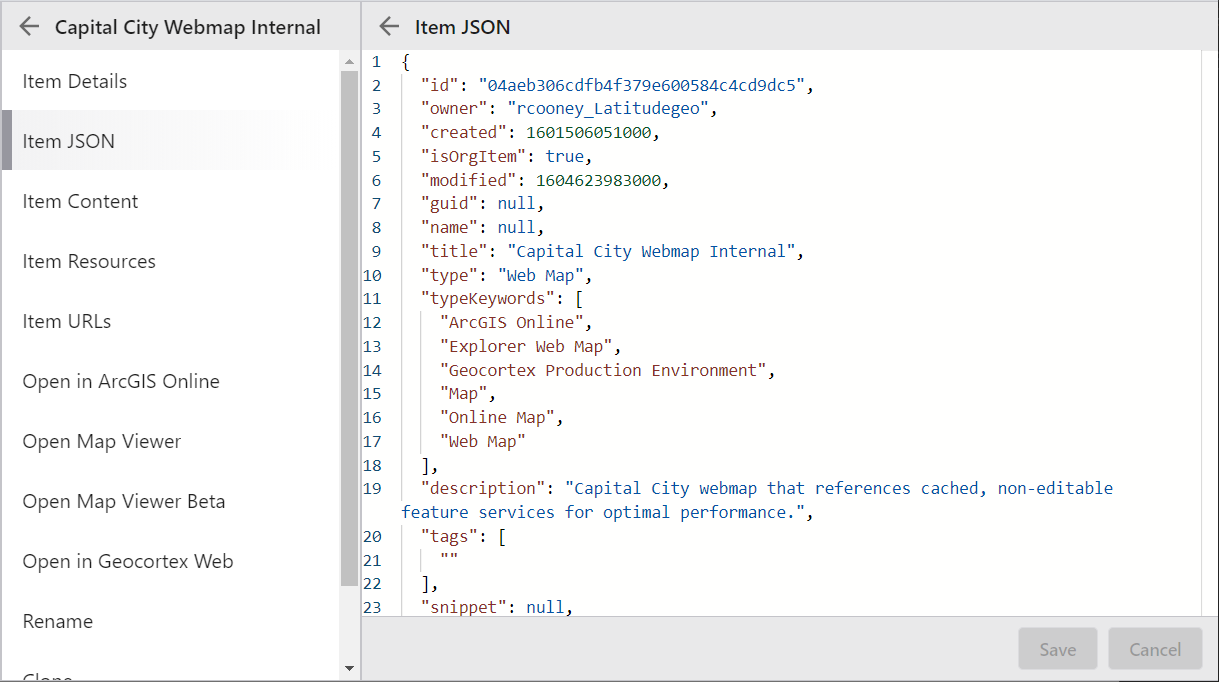Click the "Web Map" keyword on line 17

(x=483, y=441)
